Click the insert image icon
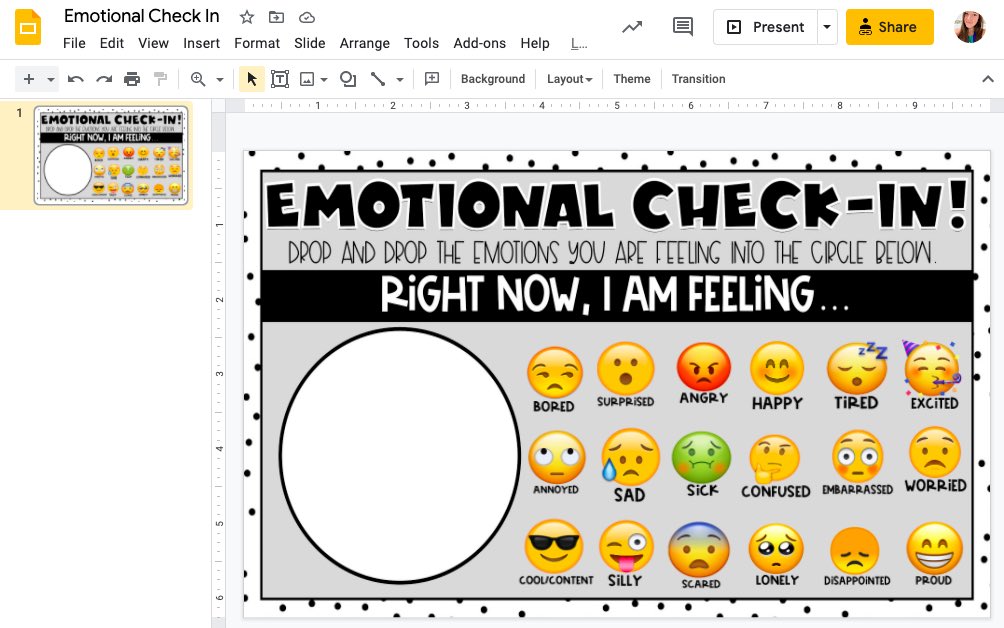The image size is (1004, 628). (307, 79)
